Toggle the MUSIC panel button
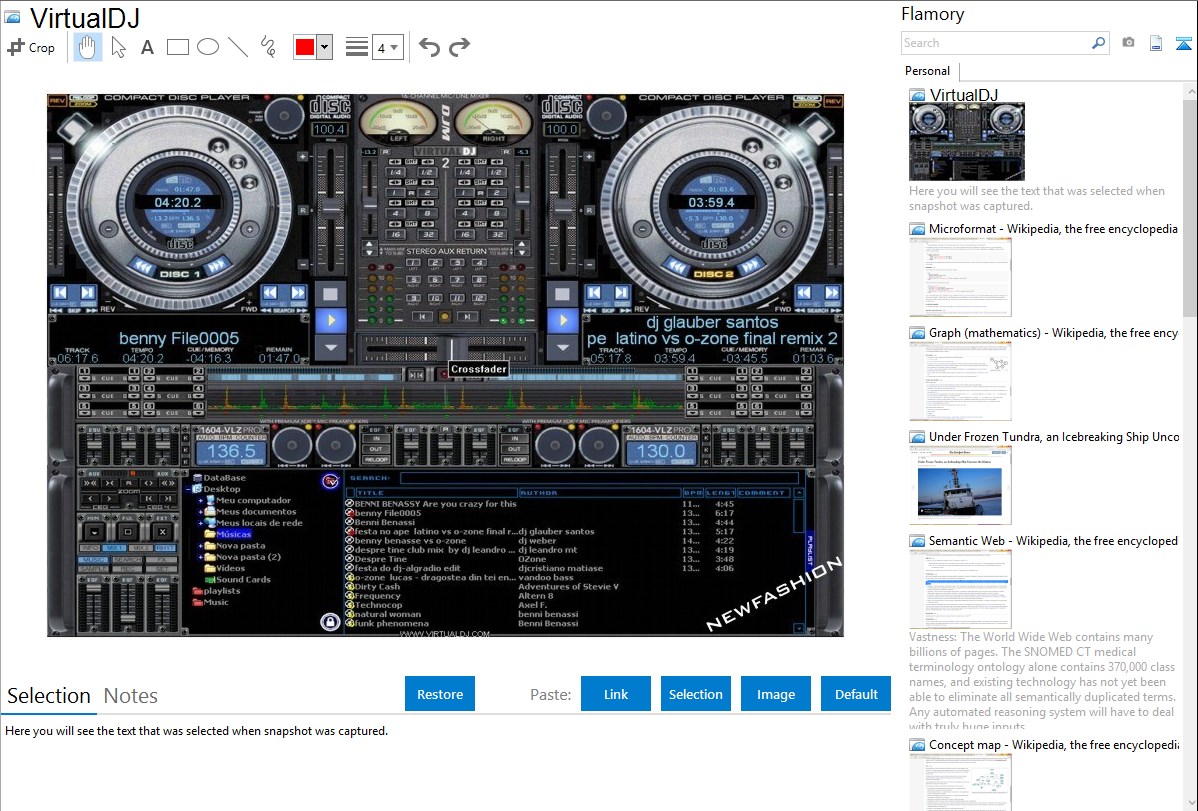Image resolution: width=1198 pixels, height=811 pixels. point(92,560)
